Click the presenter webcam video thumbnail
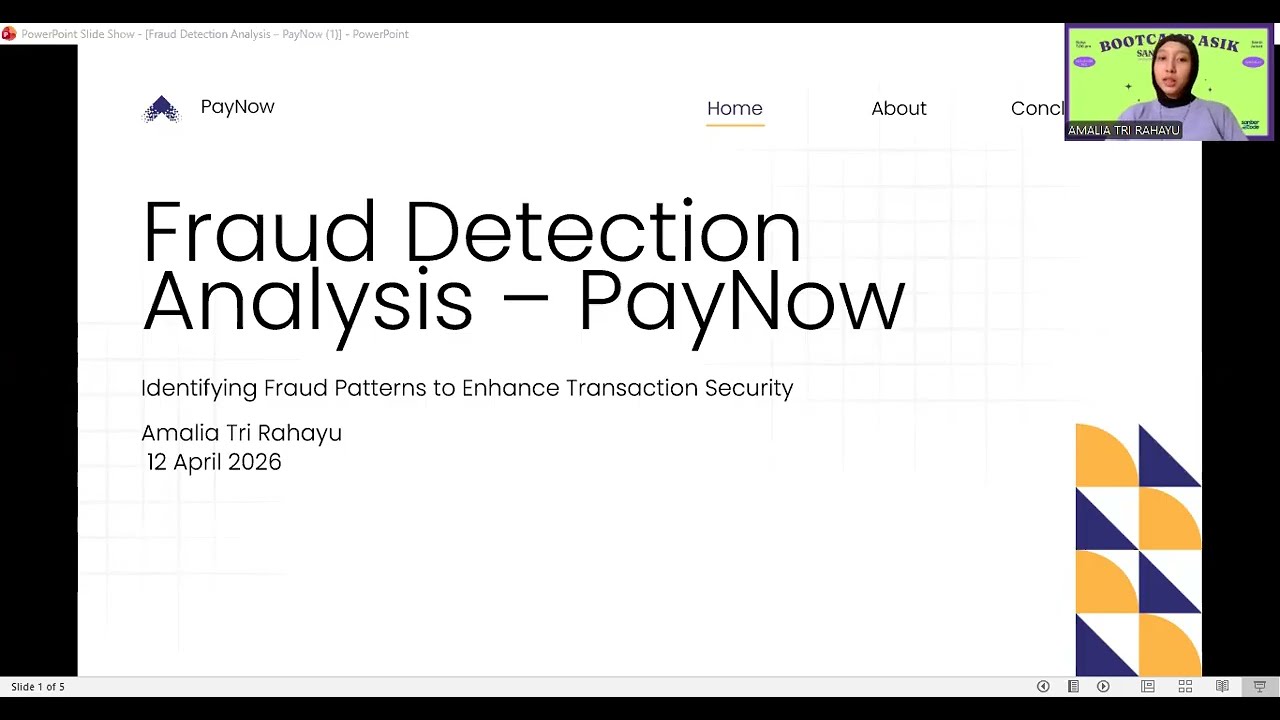 click(1168, 82)
